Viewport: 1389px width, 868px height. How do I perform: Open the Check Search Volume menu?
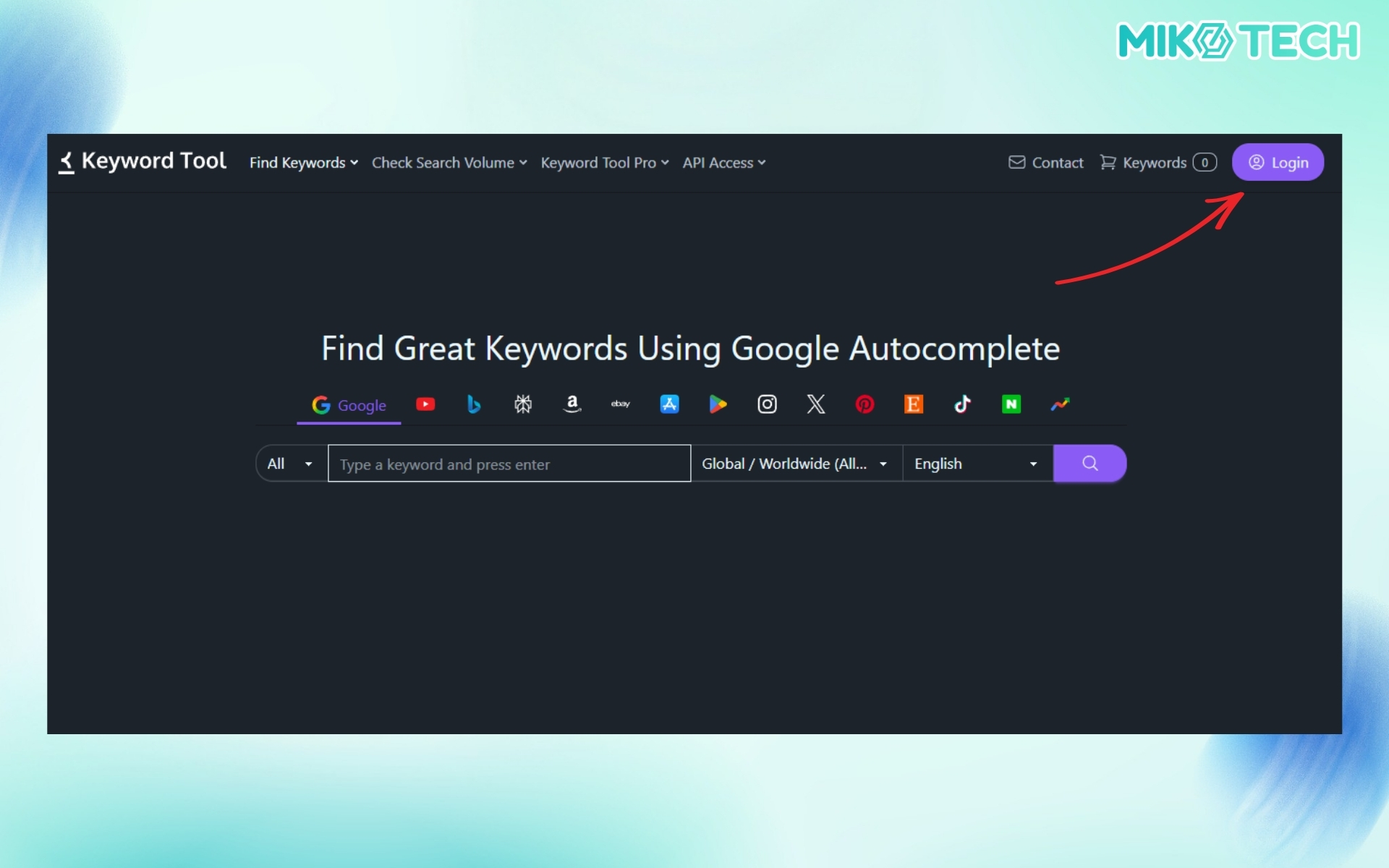[x=449, y=163]
